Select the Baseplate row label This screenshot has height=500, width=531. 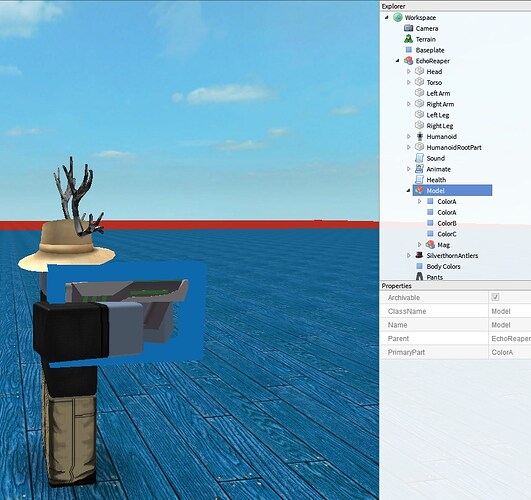click(430, 50)
